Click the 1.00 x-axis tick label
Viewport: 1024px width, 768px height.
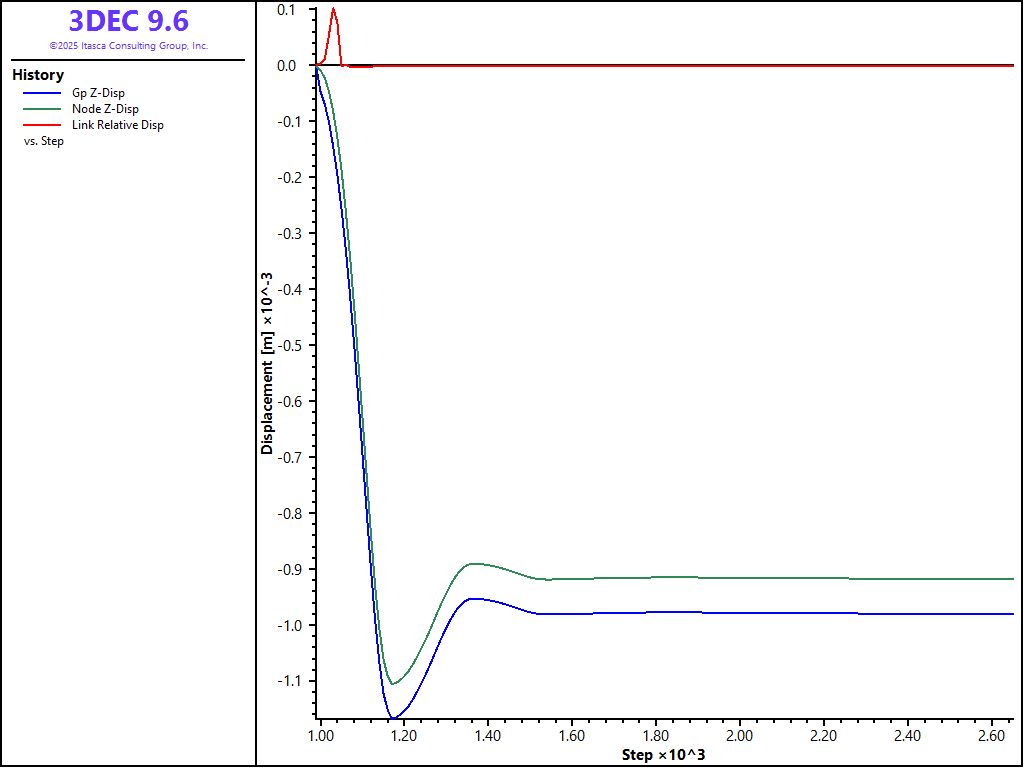(x=320, y=735)
